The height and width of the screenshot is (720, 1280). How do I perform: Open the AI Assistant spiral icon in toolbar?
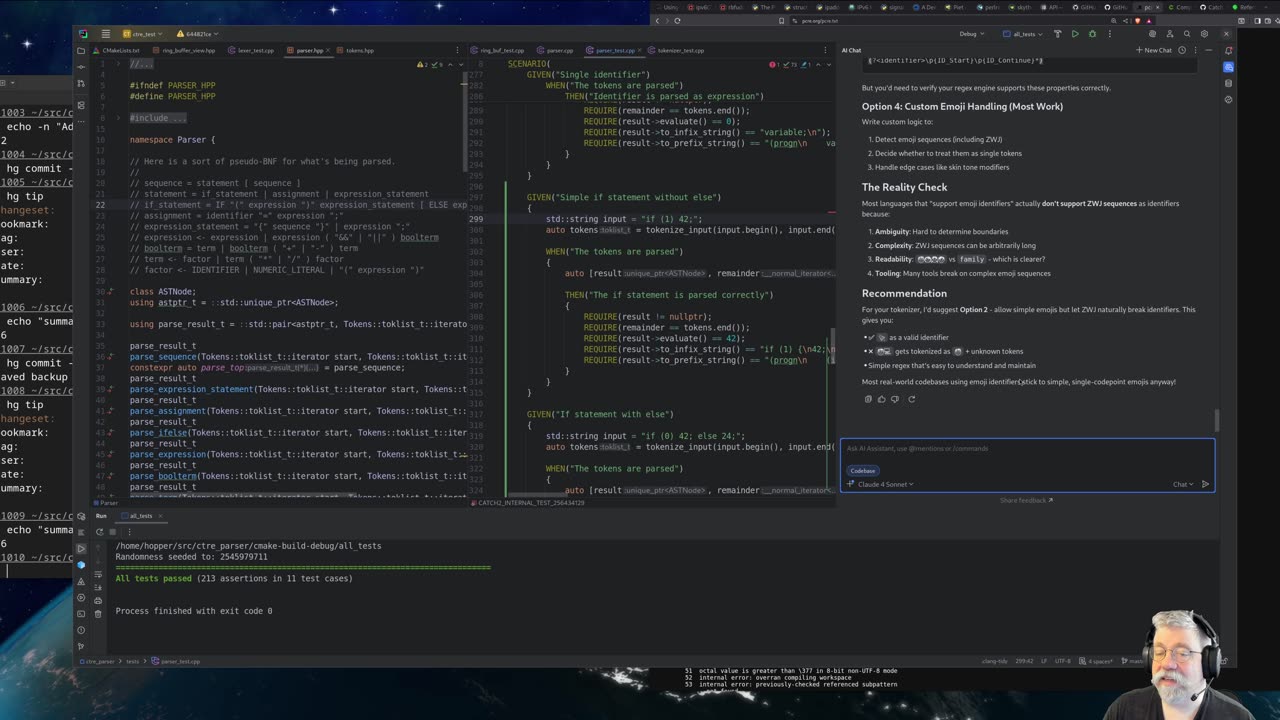click(x=1152, y=34)
